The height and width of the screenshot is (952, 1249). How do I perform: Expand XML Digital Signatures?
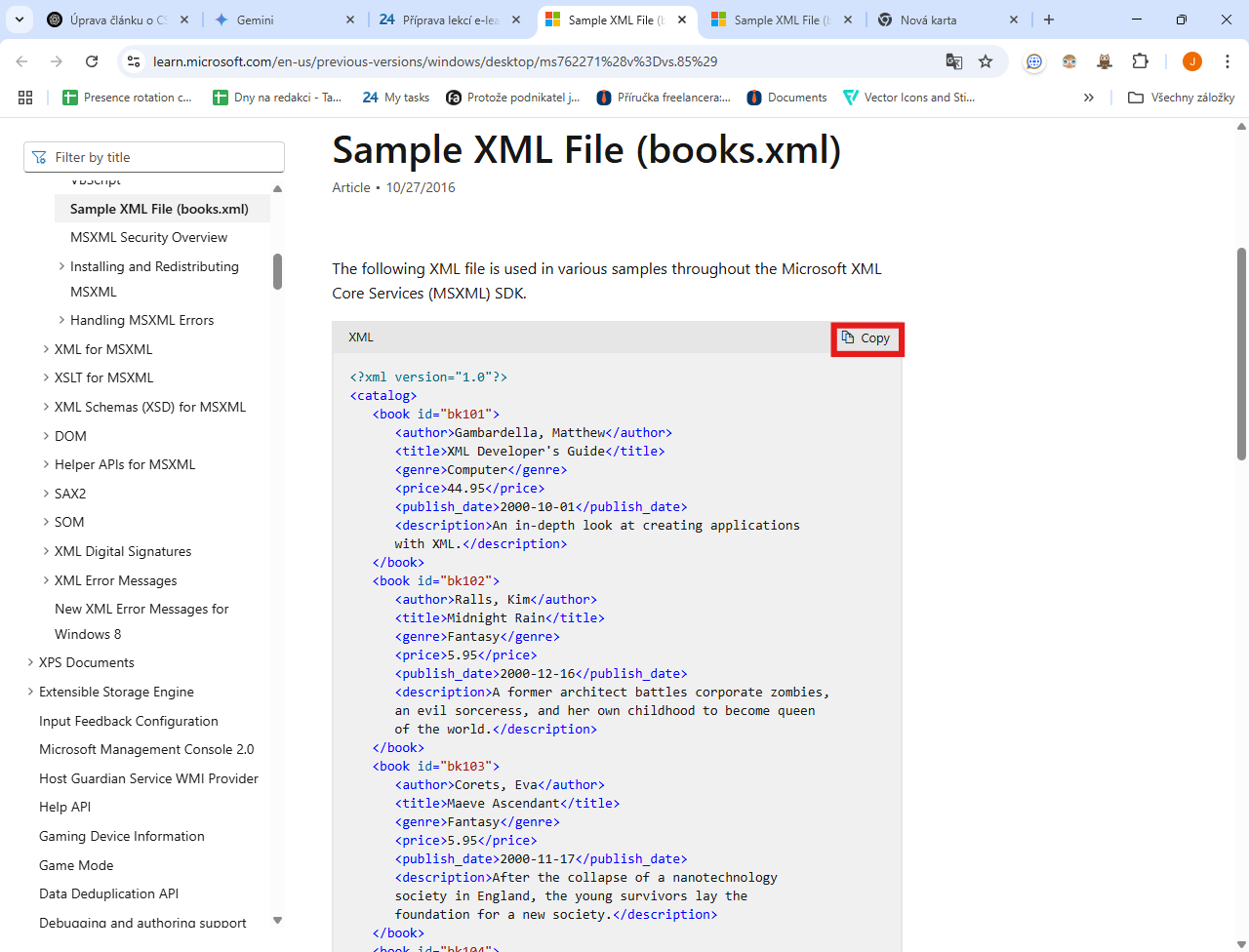[x=46, y=551]
